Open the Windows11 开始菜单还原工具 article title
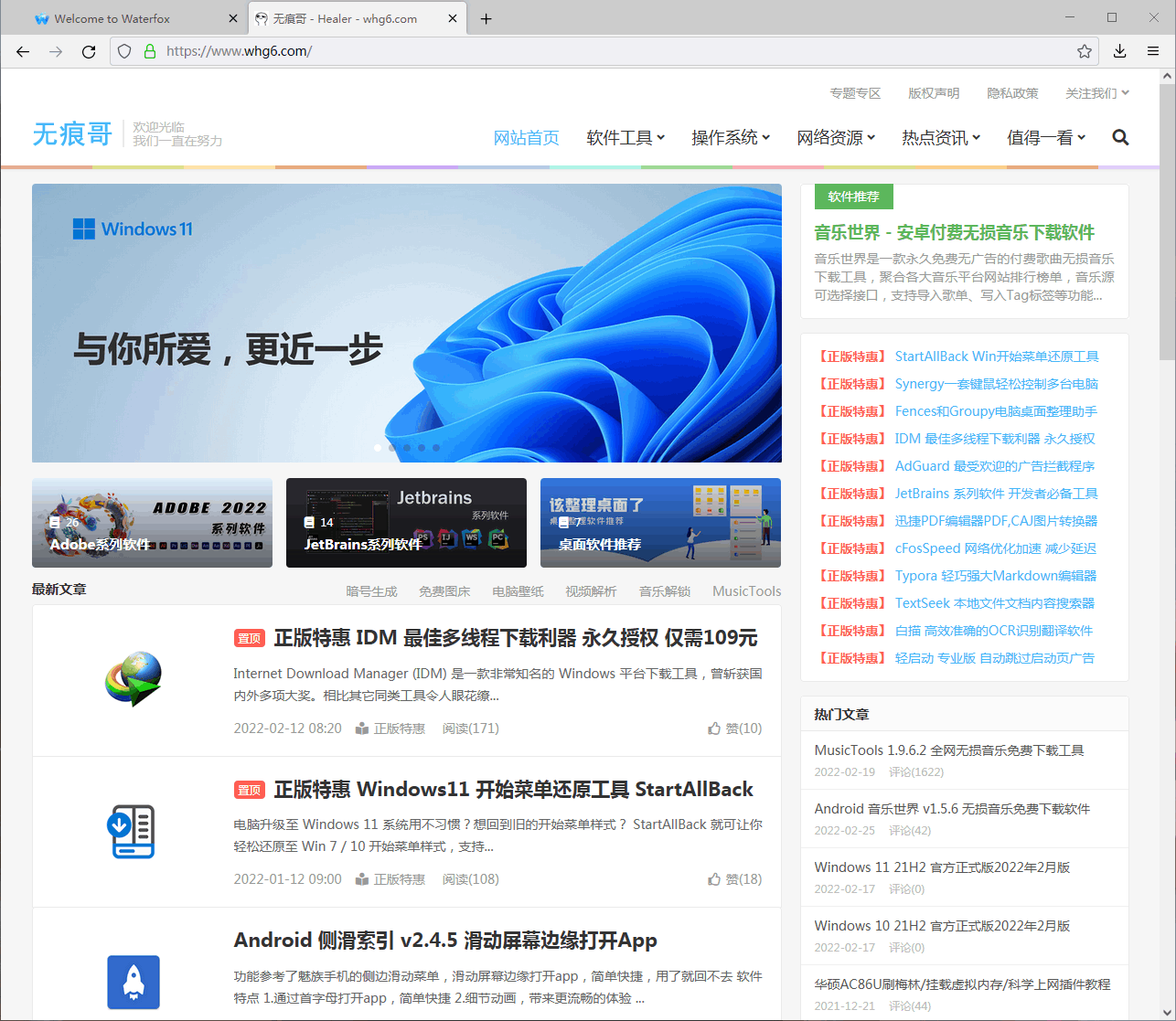Screen dimensions: 1176x1021 [513, 790]
